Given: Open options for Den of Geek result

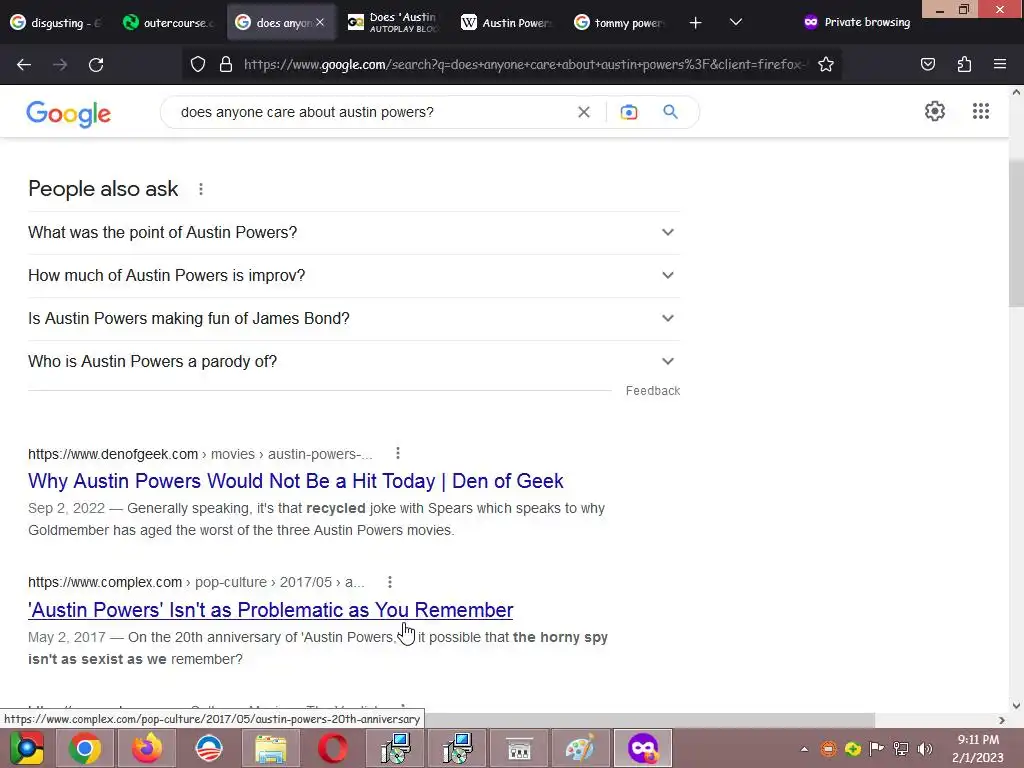Looking at the screenshot, I should point(398,453).
